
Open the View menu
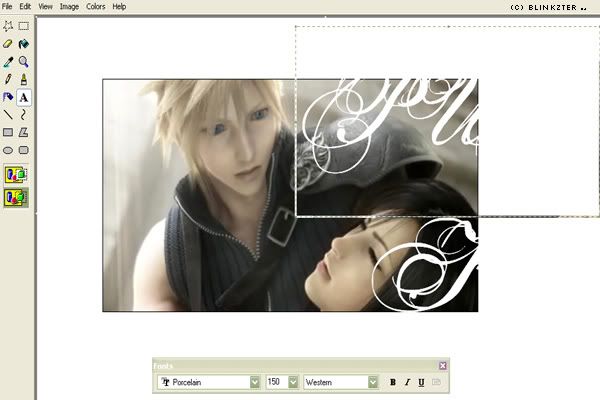tap(45, 7)
